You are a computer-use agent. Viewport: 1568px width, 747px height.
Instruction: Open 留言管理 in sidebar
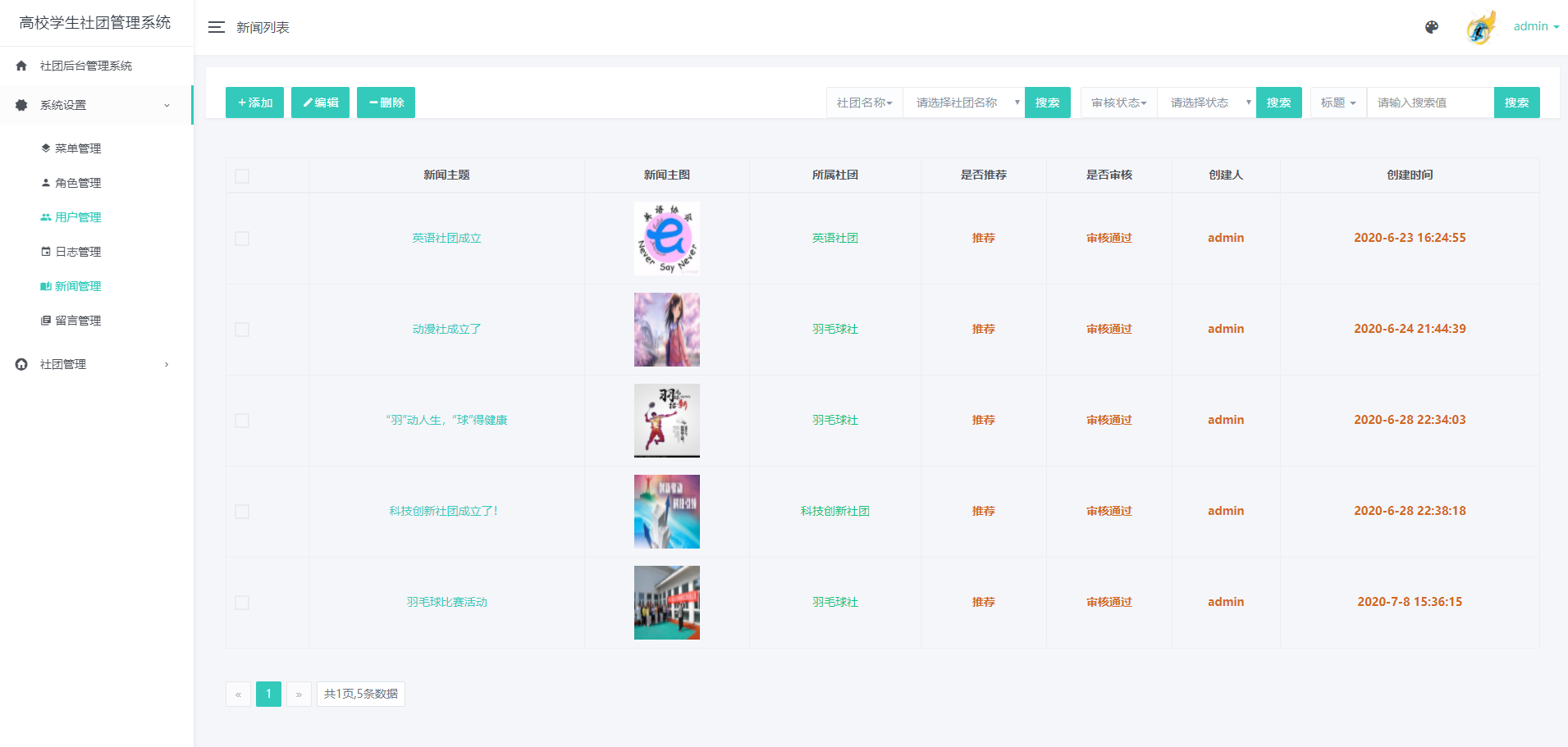(78, 321)
